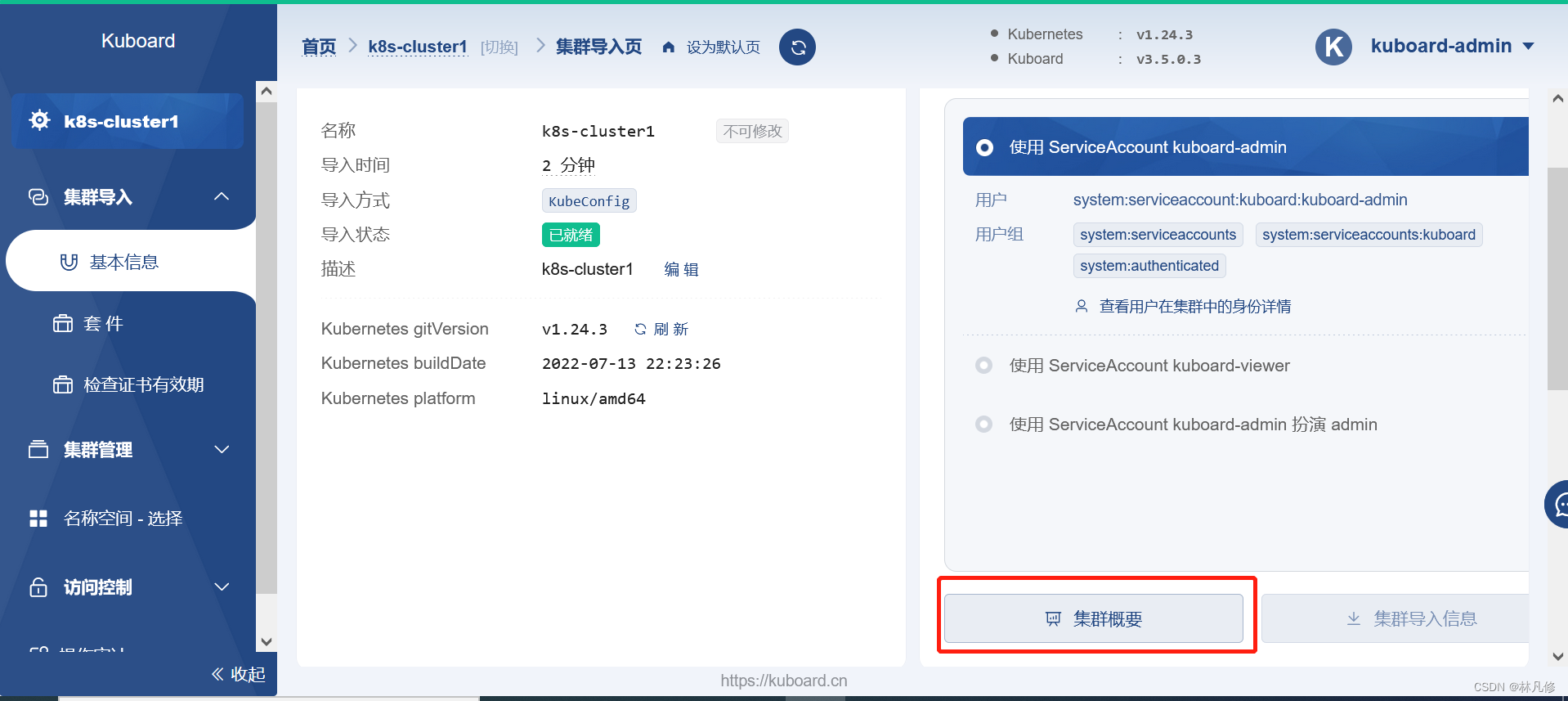Viewport: 1568px width, 701px height.
Task: Click the double-chevron 收起 collapse icon
Action: click(x=217, y=674)
